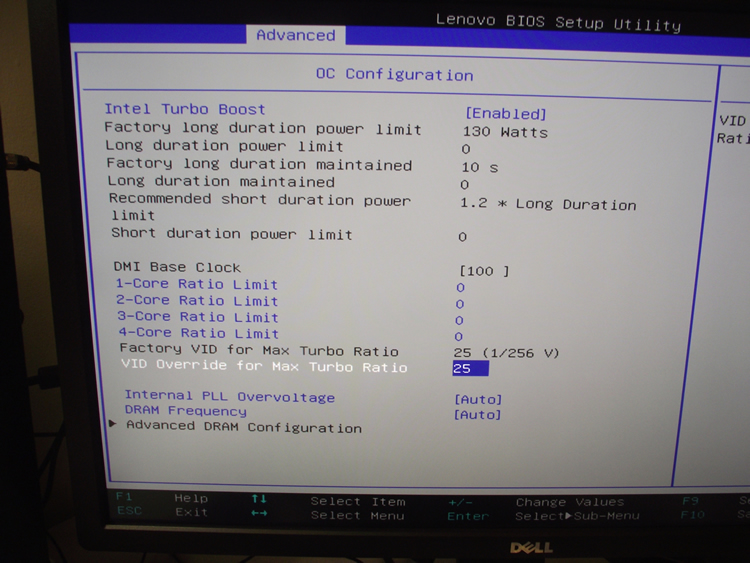Click the 10 s value

[480, 167]
